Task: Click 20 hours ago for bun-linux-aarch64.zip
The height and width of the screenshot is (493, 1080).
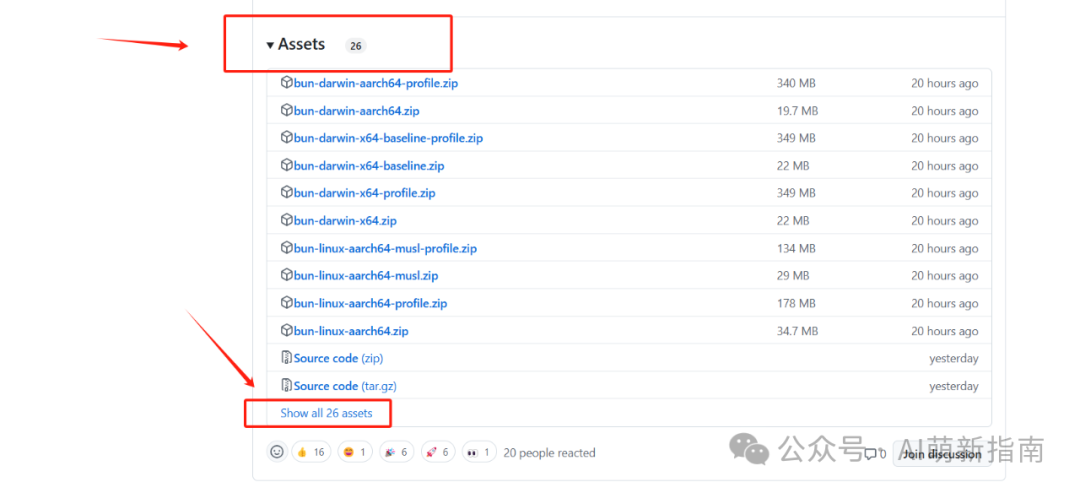Action: point(944,331)
